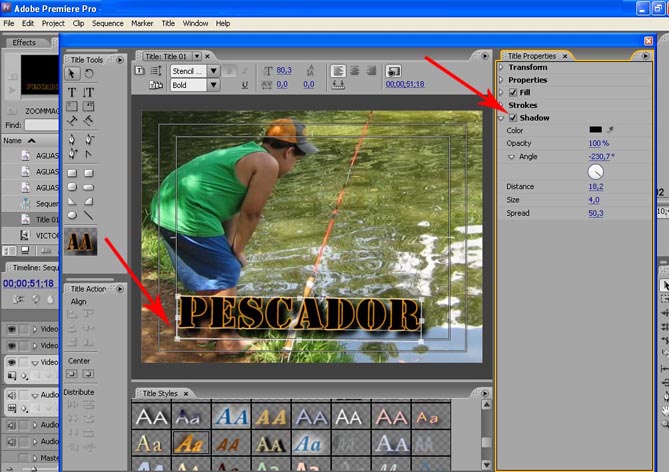
Task: Select the Rotation tool in Title Tools
Action: [87, 73]
